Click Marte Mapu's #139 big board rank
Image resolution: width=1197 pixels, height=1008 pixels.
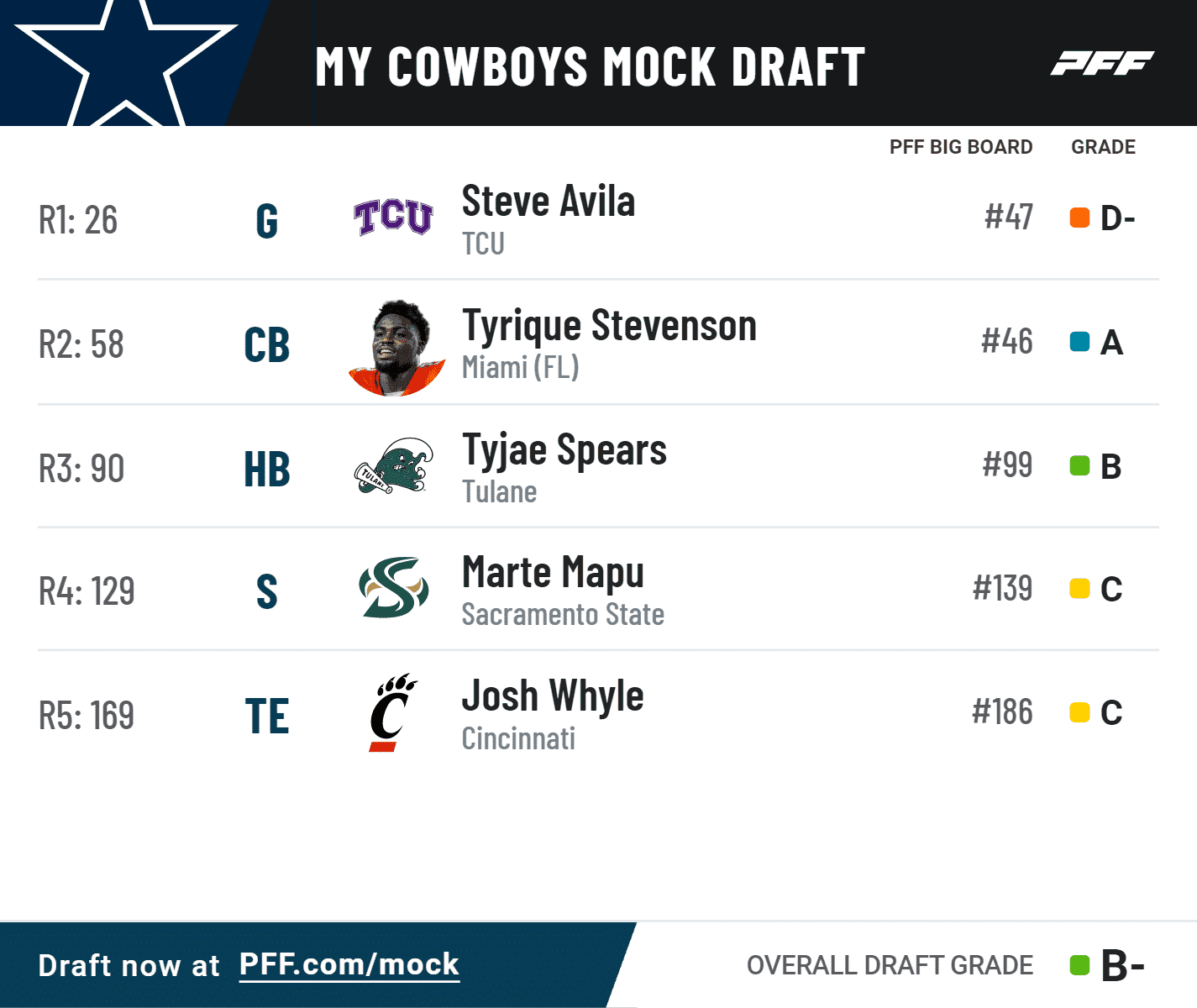click(1002, 588)
